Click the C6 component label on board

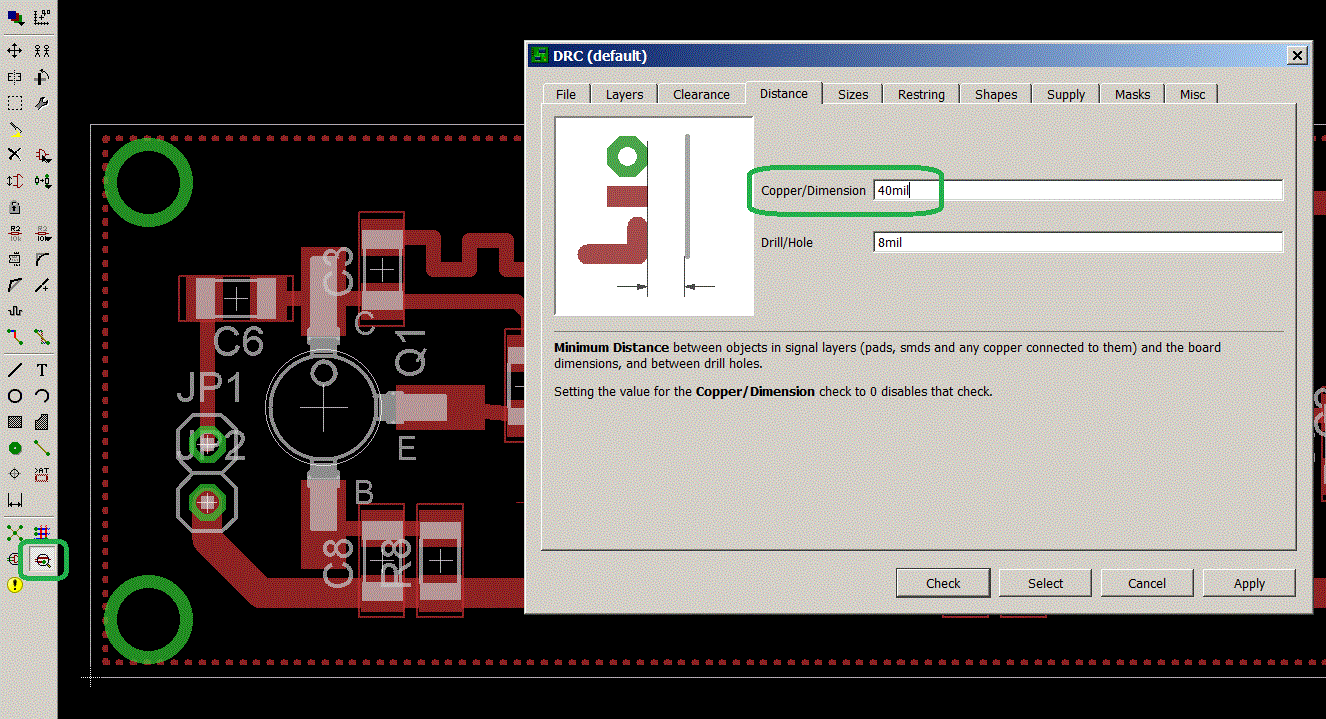239,342
